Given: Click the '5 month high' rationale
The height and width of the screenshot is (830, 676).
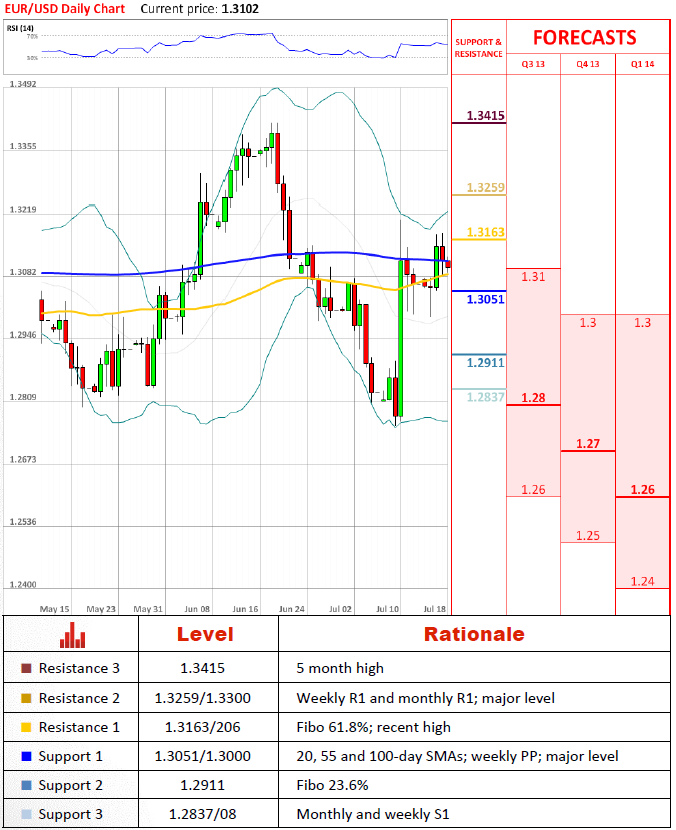Looking at the screenshot, I should (x=340, y=669).
